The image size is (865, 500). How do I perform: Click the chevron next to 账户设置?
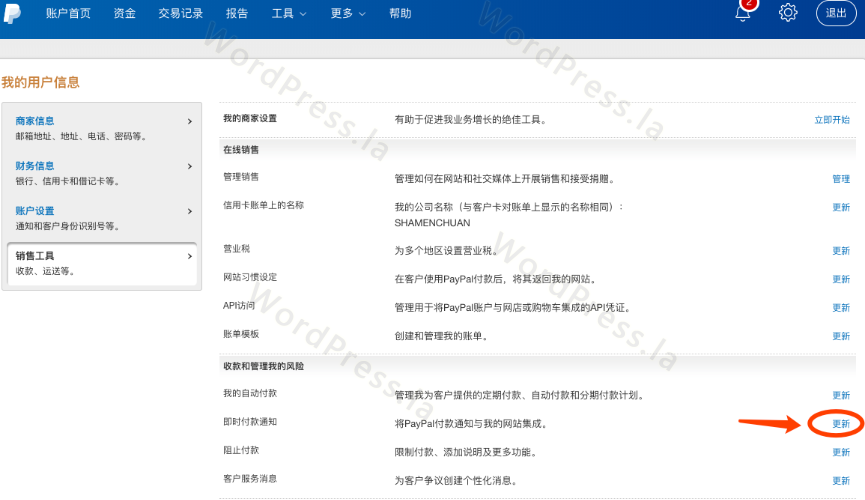pos(190,211)
